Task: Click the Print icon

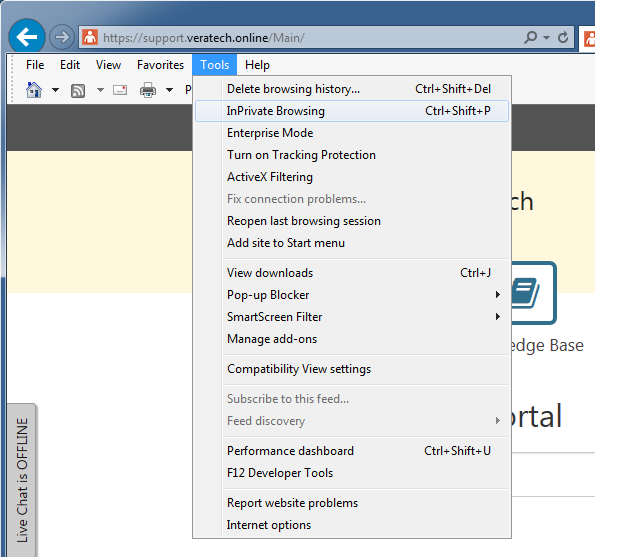Action: 148,90
